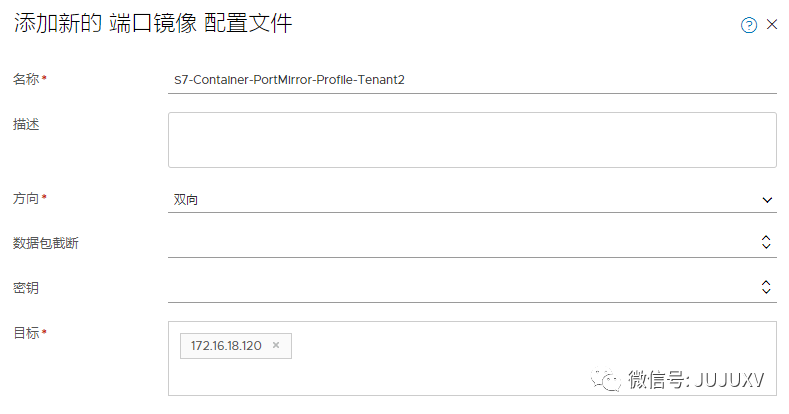Screen dimensions: 789x414
Task: Remove the 172.16.18.120 target tag
Action: click(276, 345)
